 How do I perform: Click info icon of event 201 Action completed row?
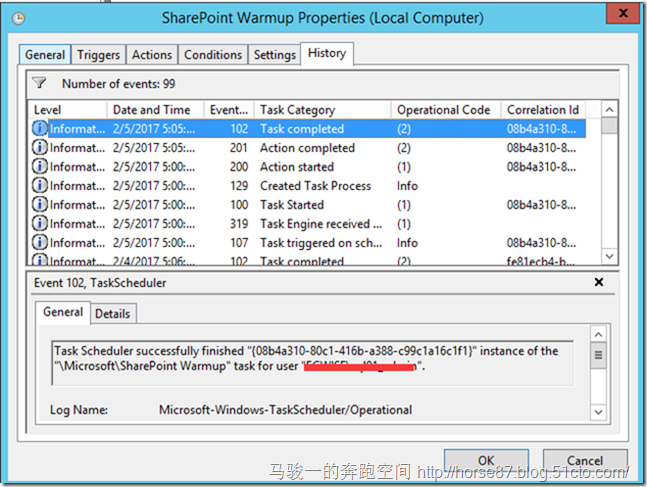[40, 147]
